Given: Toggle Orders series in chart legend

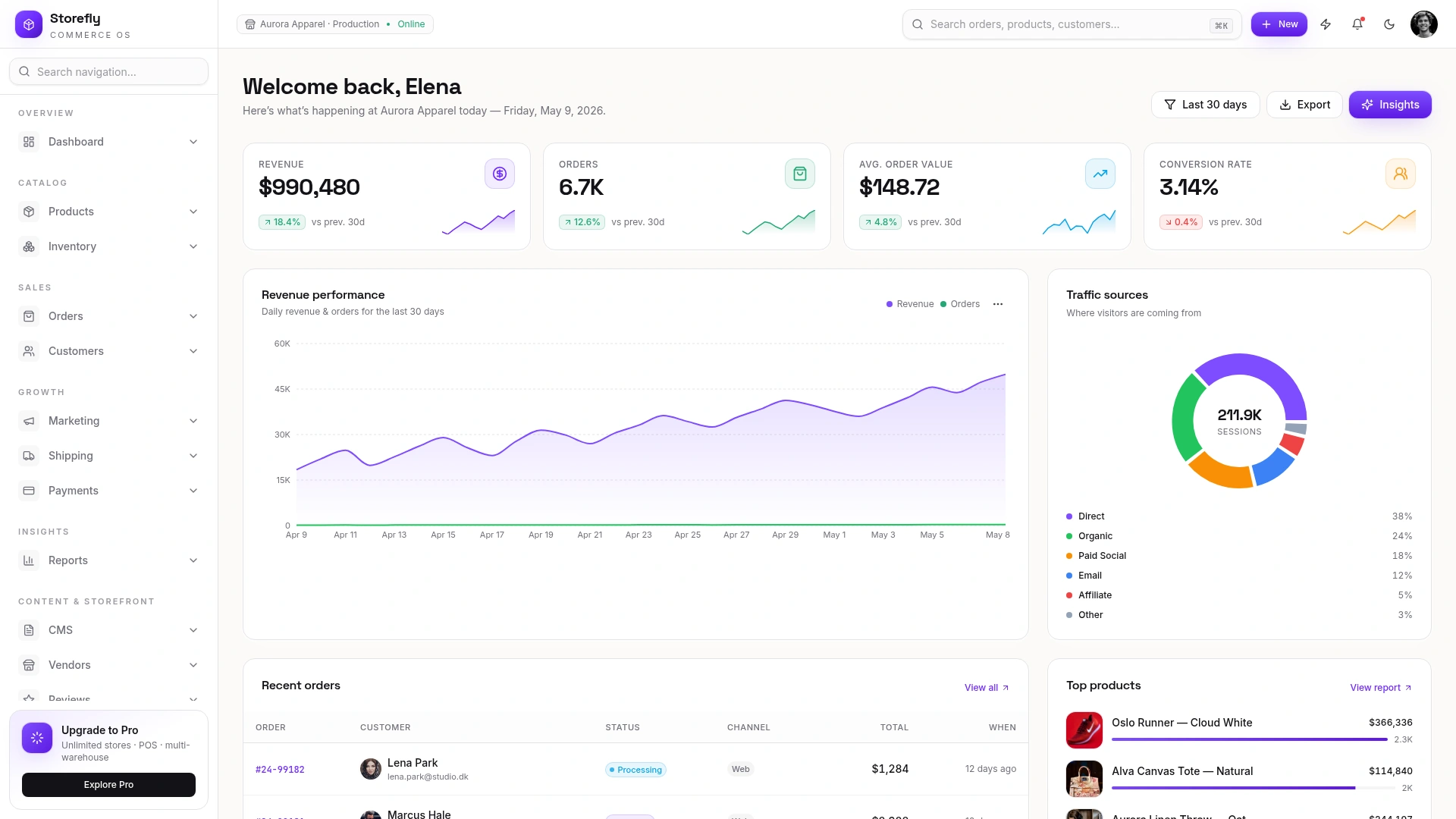Looking at the screenshot, I should (x=960, y=304).
